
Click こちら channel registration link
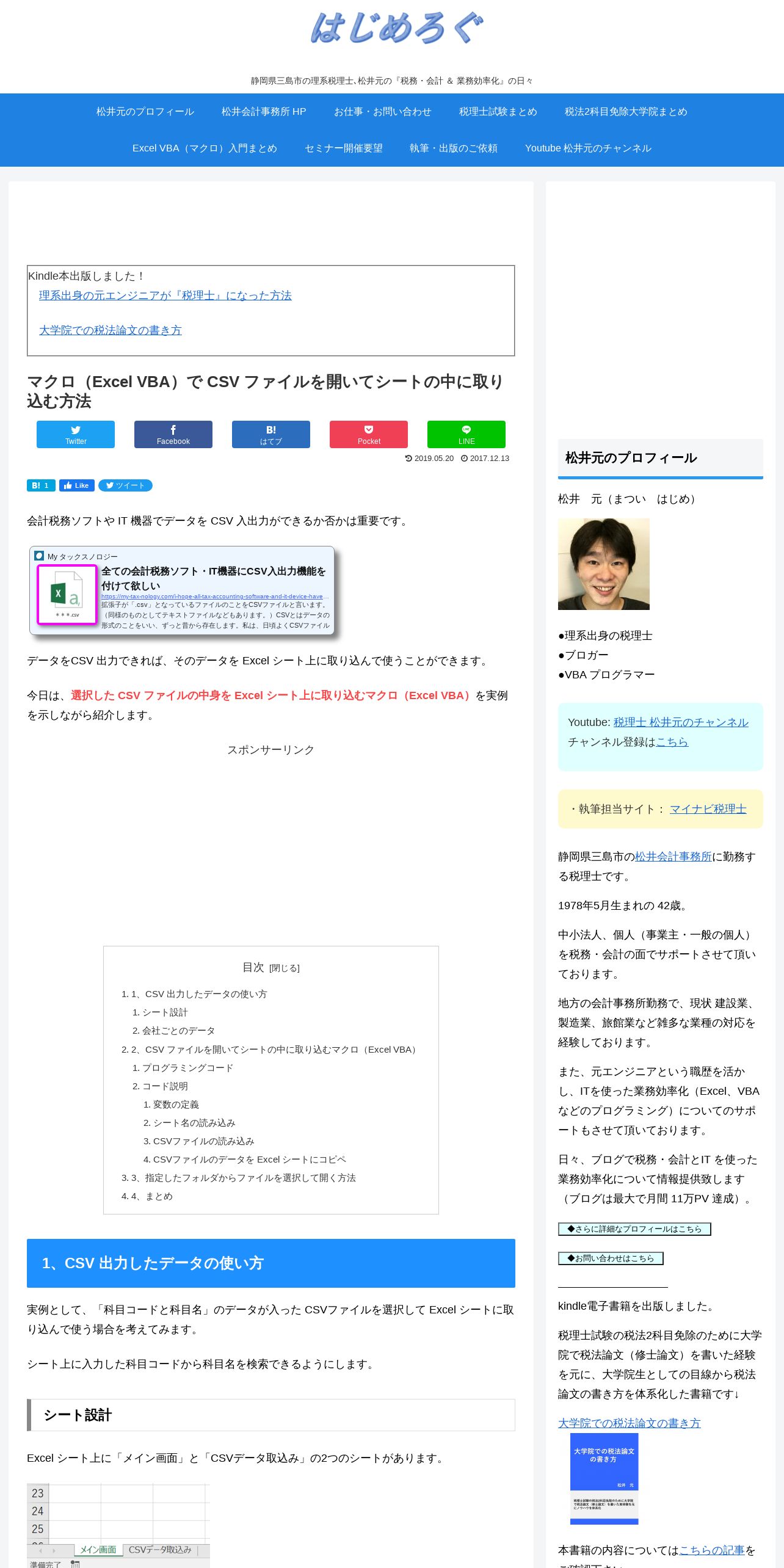click(x=672, y=742)
